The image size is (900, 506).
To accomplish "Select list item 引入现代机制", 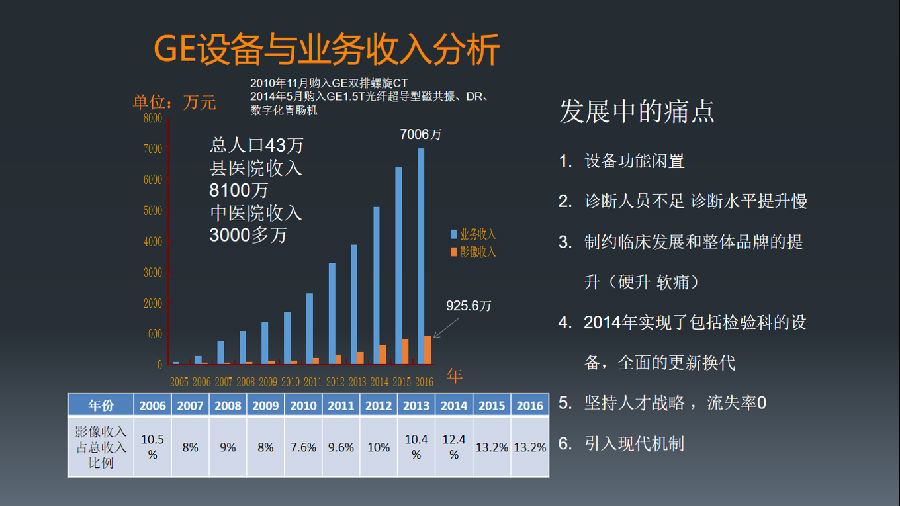I will 634,444.
